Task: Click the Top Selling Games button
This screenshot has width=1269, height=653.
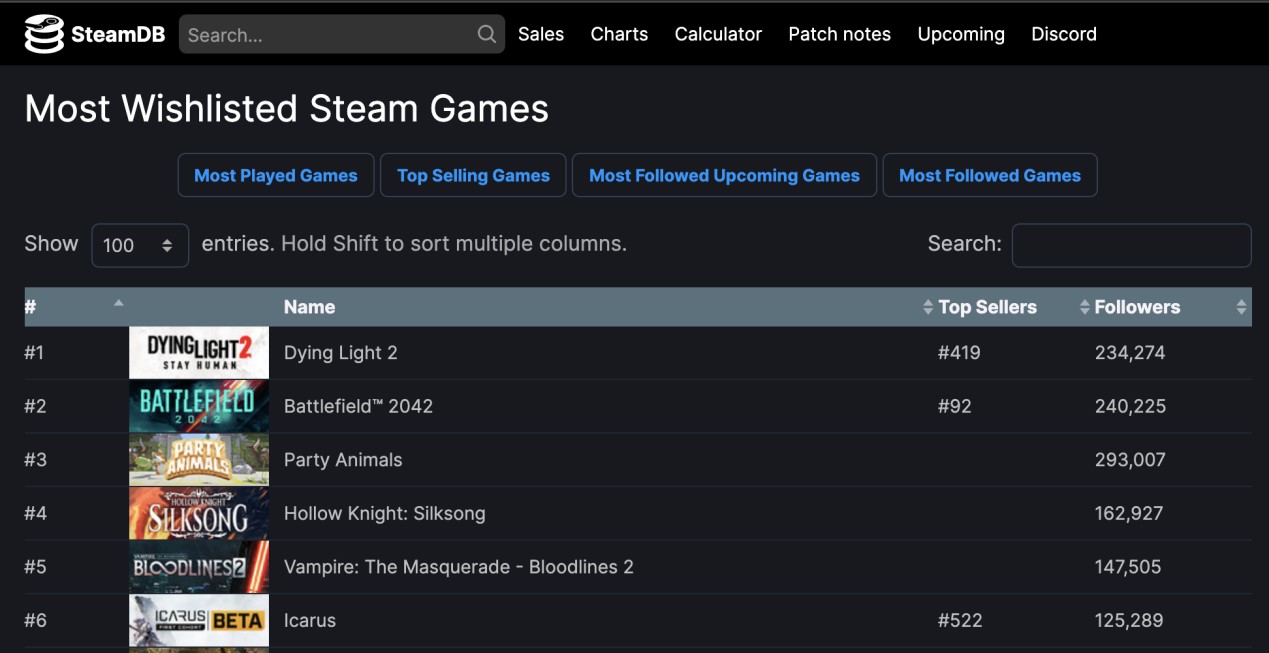Action: click(x=473, y=175)
